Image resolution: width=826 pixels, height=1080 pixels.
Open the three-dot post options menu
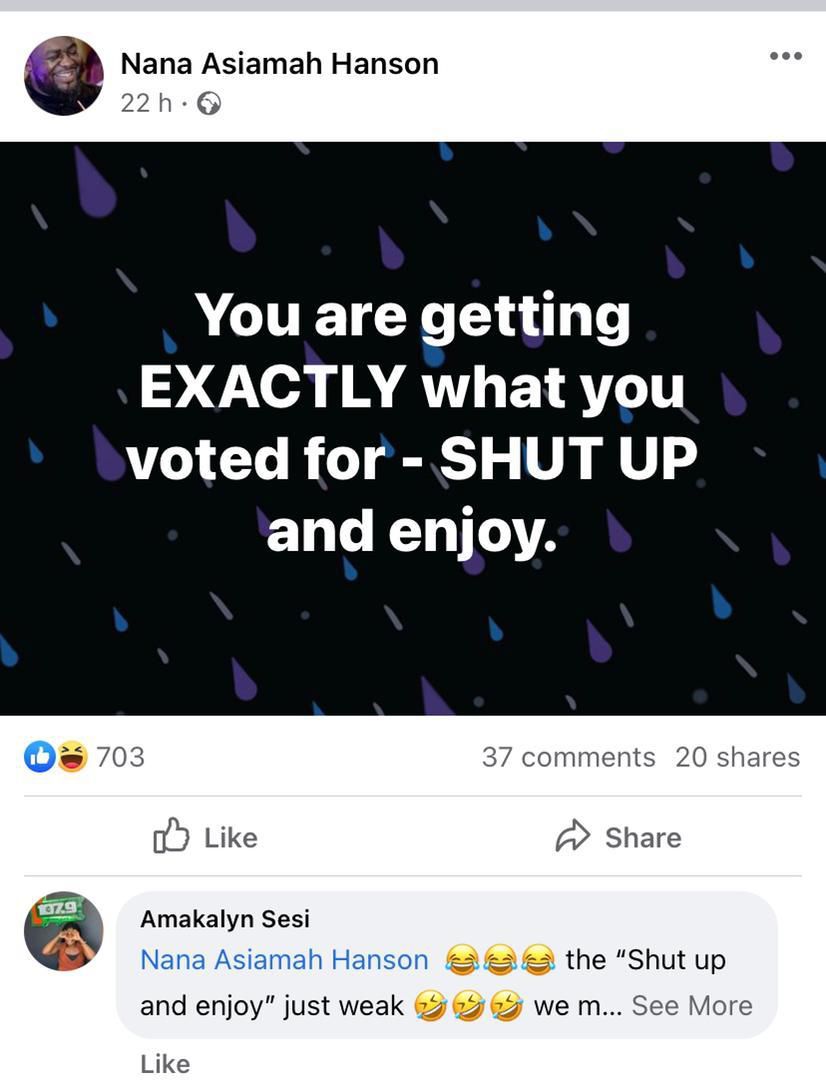click(x=785, y=56)
